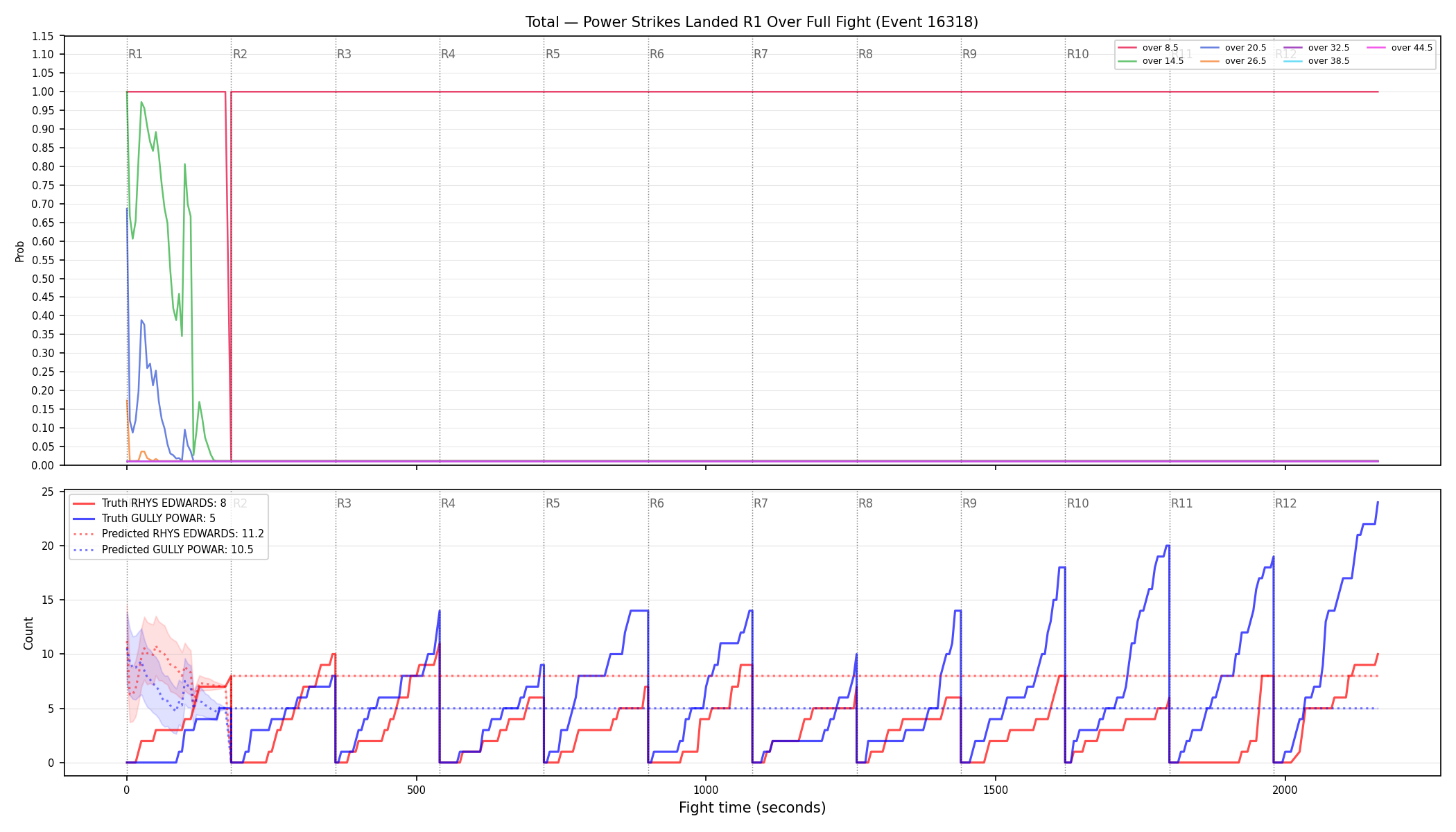Select the 'over 20.5' legend label
The height and width of the screenshot is (832, 1456).
(1245, 48)
